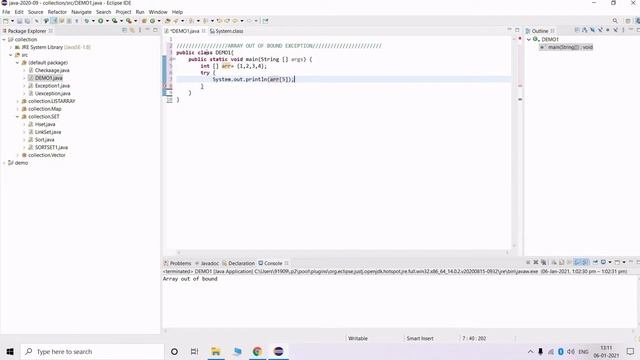Image resolution: width=640 pixels, height=360 pixels.
Task: Click Collapse All in Package Explorer
Action: (124, 30)
